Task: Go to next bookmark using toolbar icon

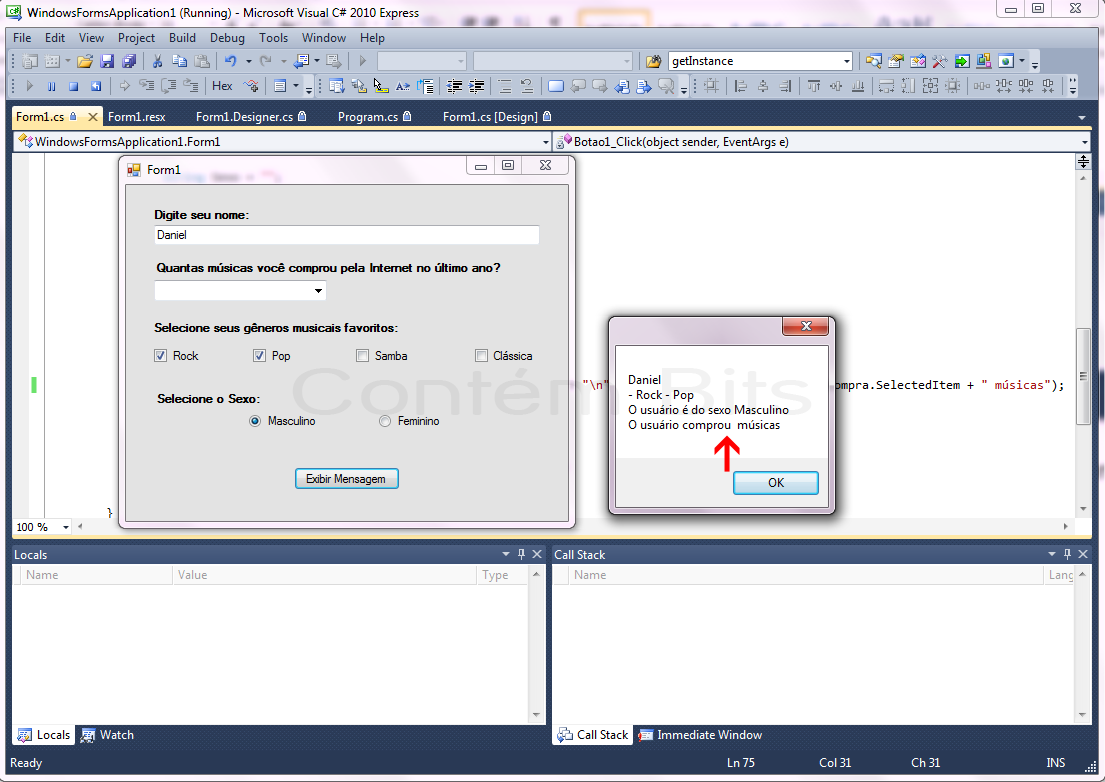Action: click(x=600, y=86)
